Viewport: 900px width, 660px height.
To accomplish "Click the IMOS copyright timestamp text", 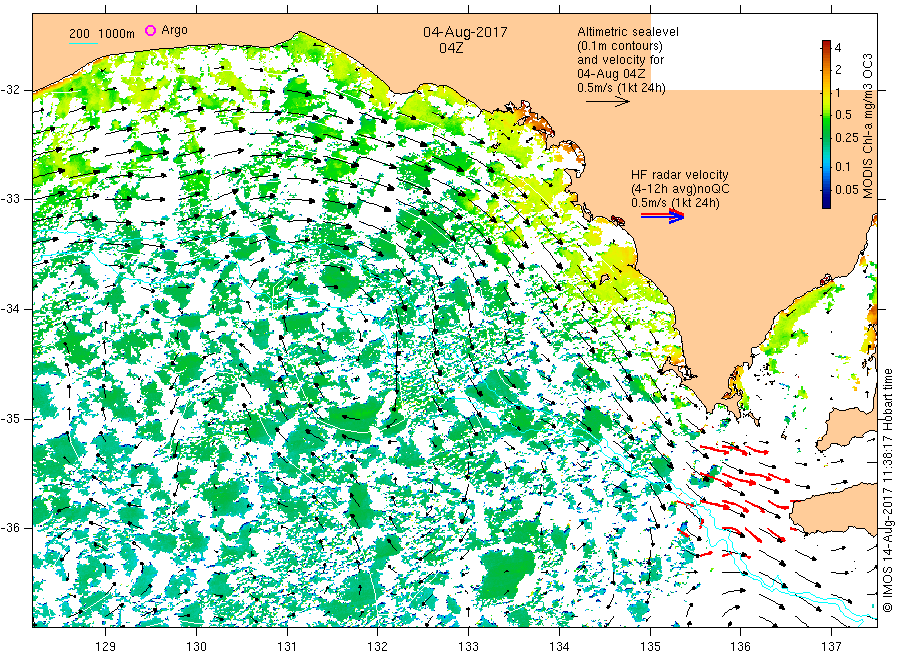I will pos(887,491).
